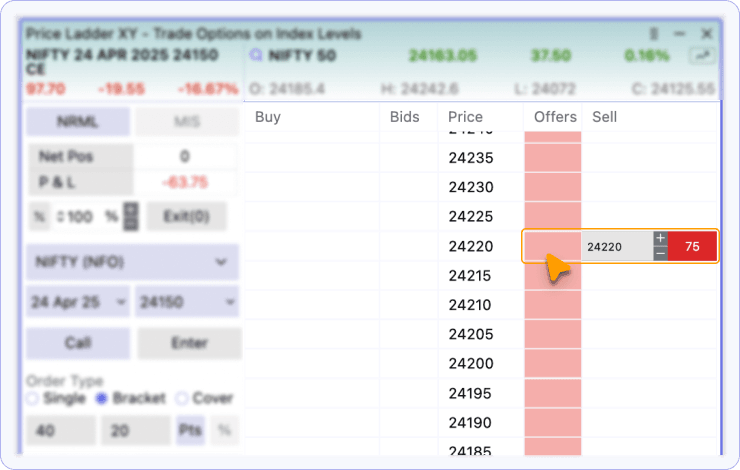
Task: Select the Single order type
Action: 33,398
